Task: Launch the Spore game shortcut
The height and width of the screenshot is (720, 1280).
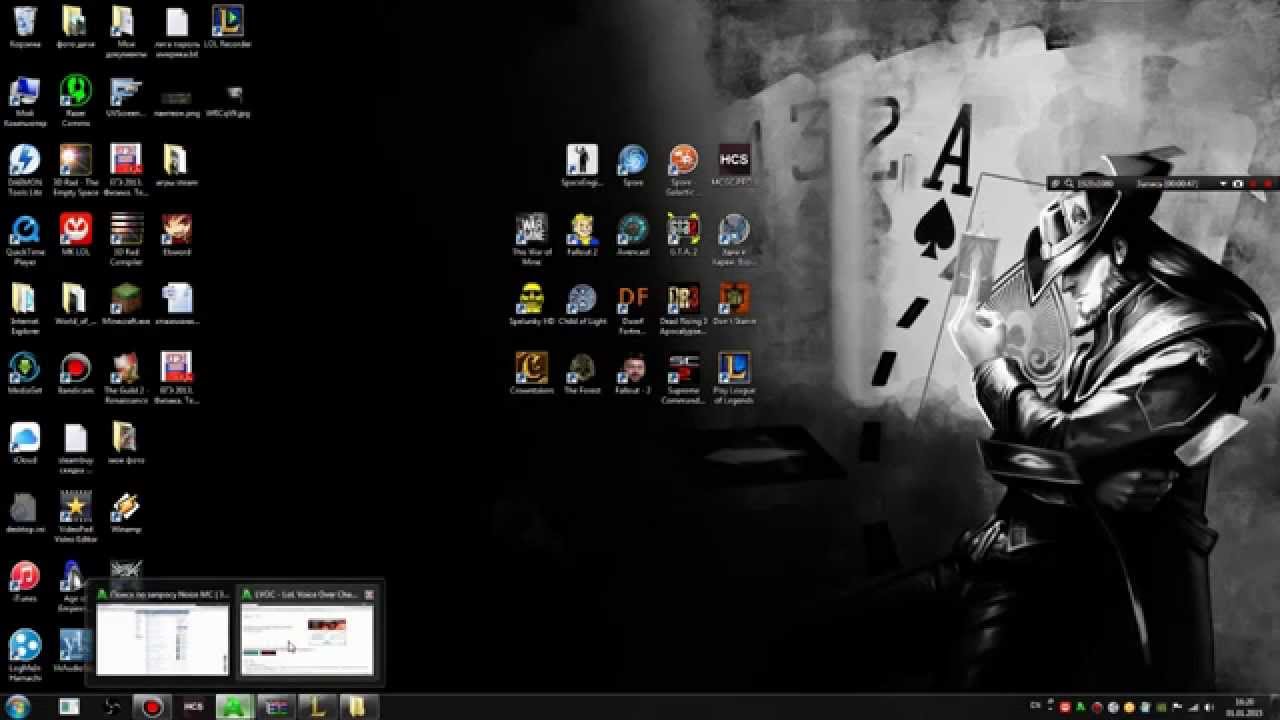Action: tap(632, 166)
